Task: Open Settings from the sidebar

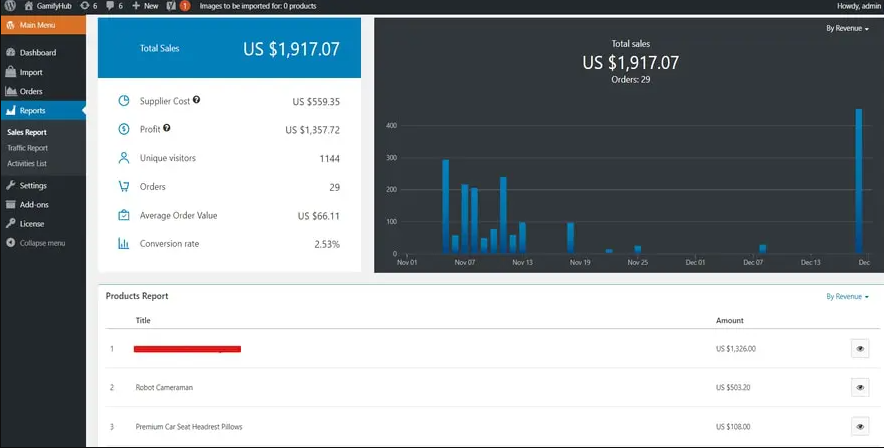Action: coord(32,185)
